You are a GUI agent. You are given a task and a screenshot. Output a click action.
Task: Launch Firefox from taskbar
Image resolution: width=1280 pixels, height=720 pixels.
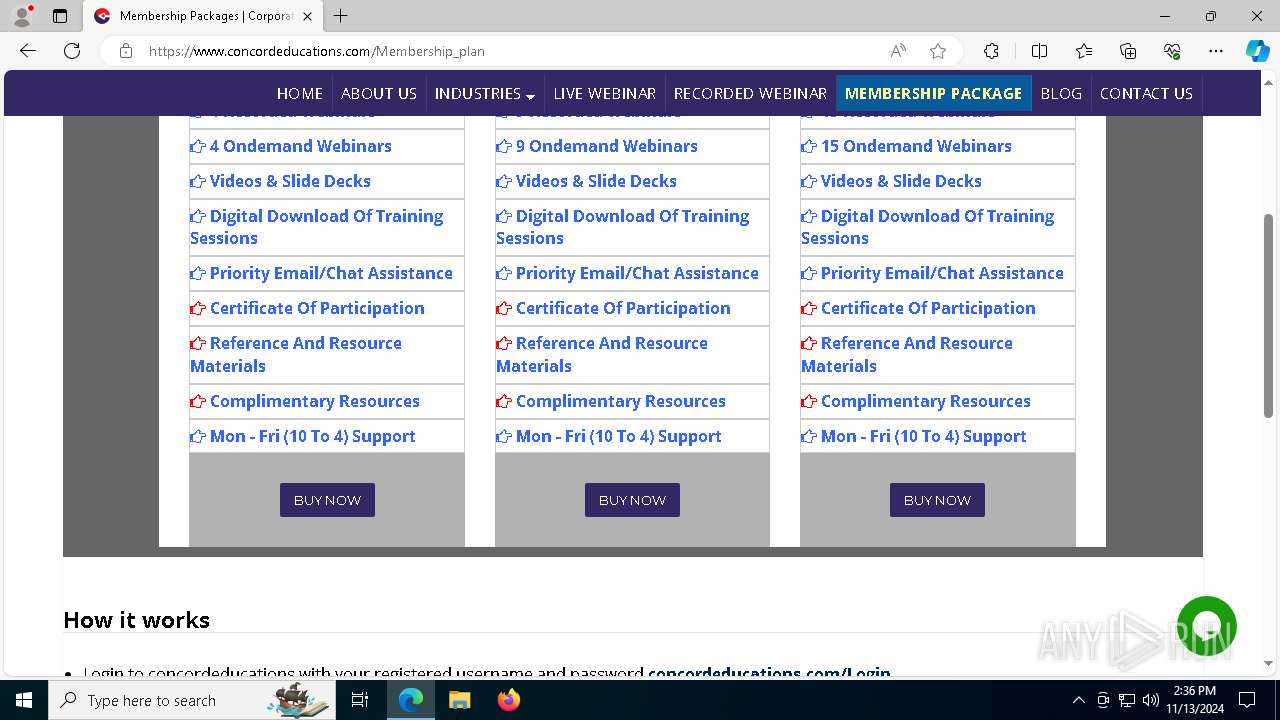tap(508, 700)
